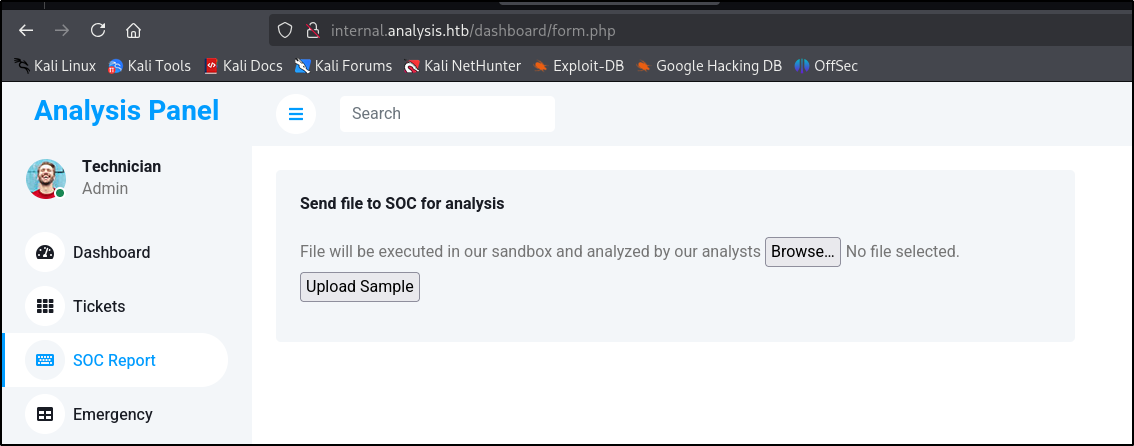Viewport: 1134px width, 446px height.
Task: Toggle sidebar with hamburger menu icon
Action: (296, 114)
